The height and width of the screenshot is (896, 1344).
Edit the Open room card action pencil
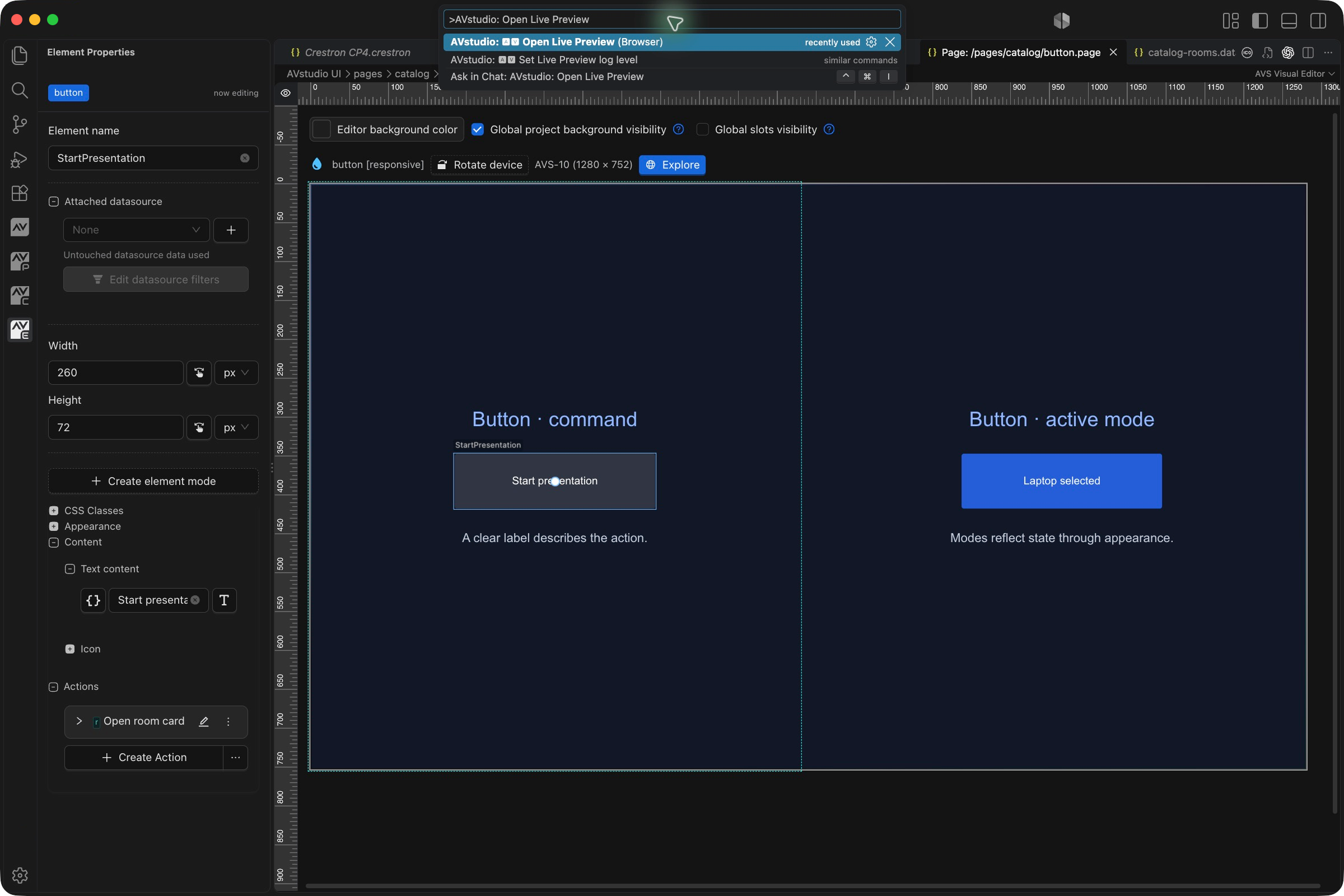click(203, 721)
